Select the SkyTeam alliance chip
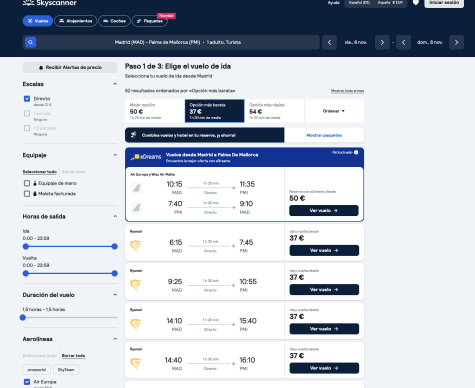This screenshot has height=388, width=475. point(66,370)
